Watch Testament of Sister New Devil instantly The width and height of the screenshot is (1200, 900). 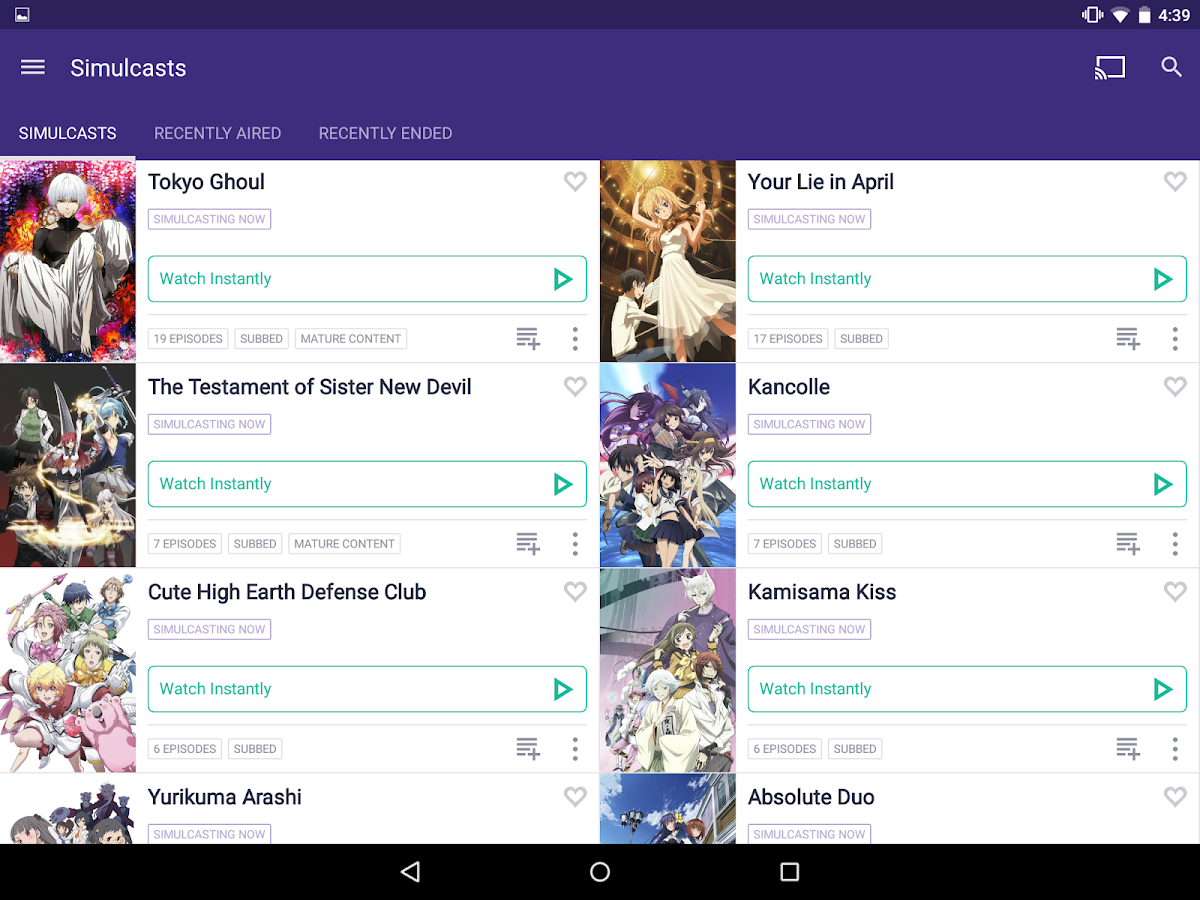pos(367,484)
